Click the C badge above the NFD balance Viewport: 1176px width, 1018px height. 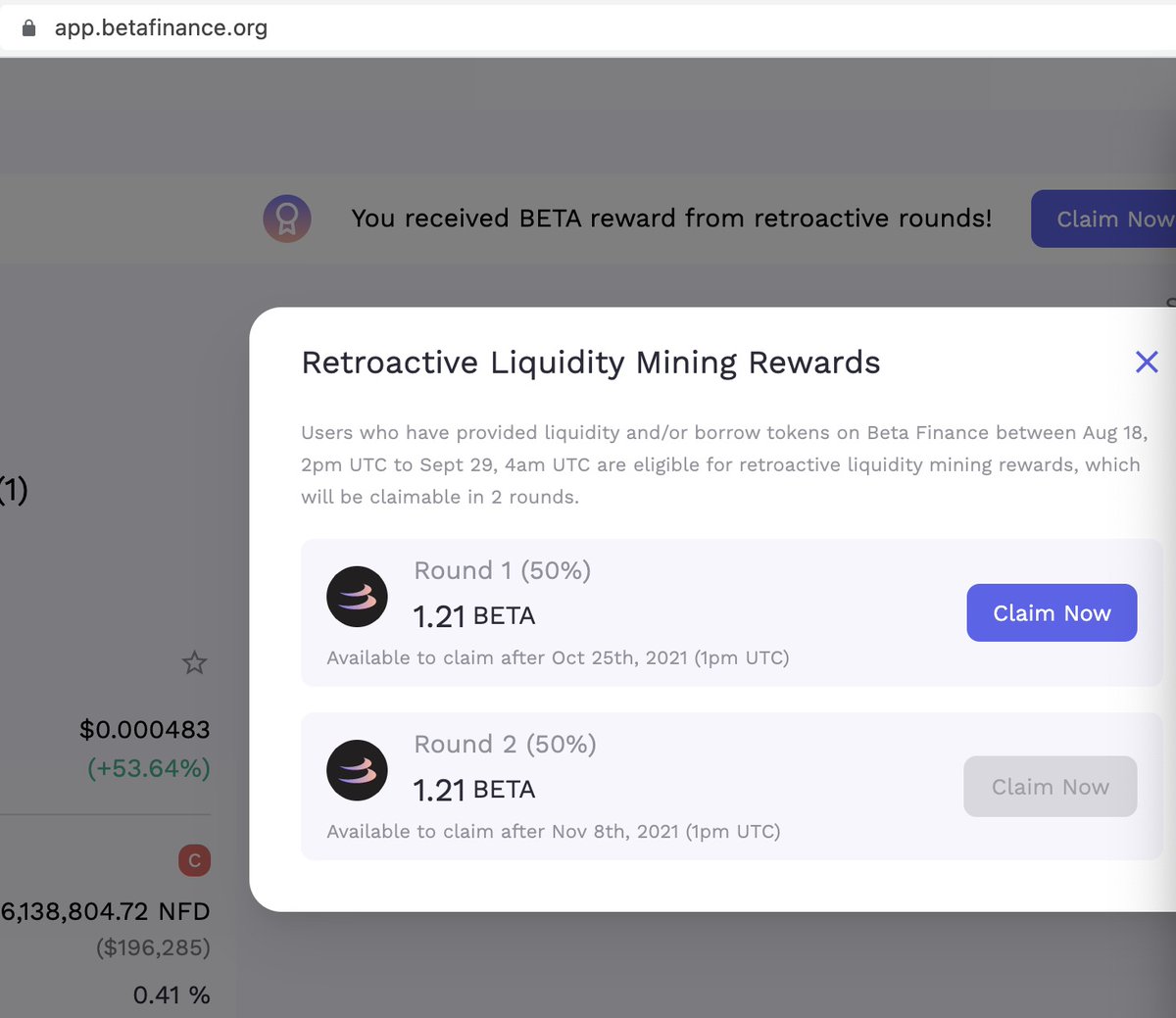(x=194, y=860)
